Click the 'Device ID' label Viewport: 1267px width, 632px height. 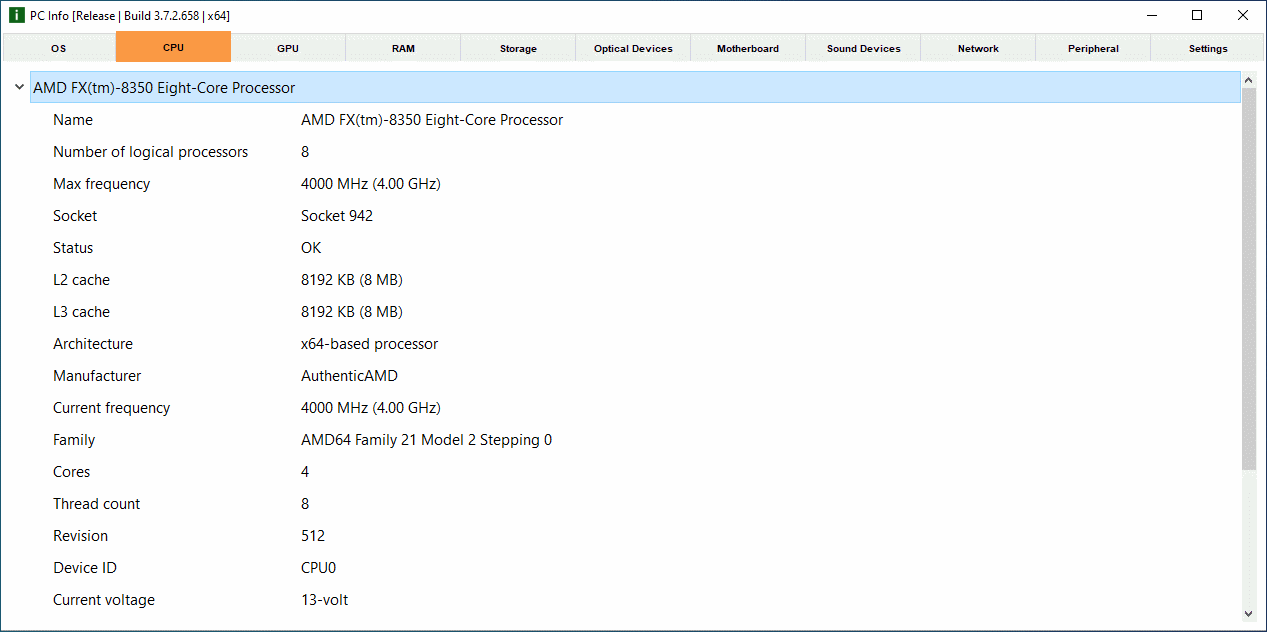85,568
